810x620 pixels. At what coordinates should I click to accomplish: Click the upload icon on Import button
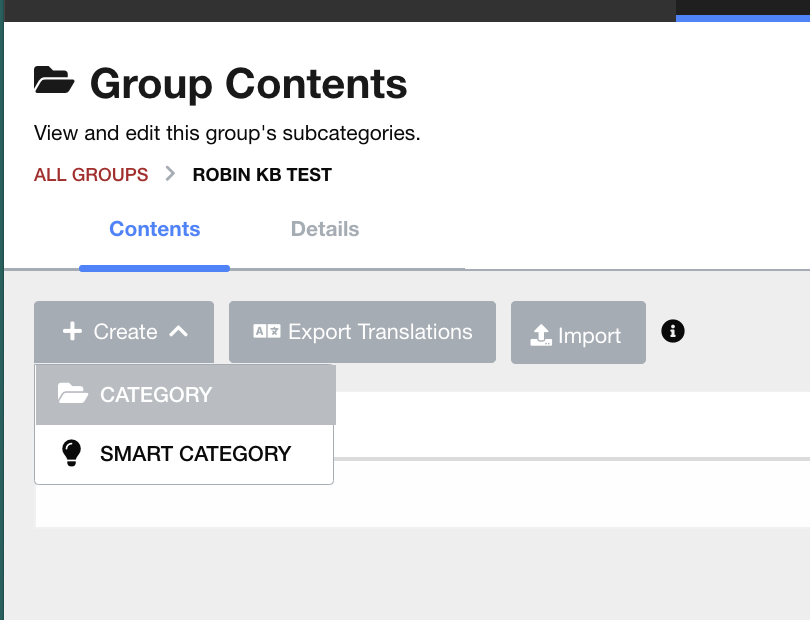[x=541, y=336]
